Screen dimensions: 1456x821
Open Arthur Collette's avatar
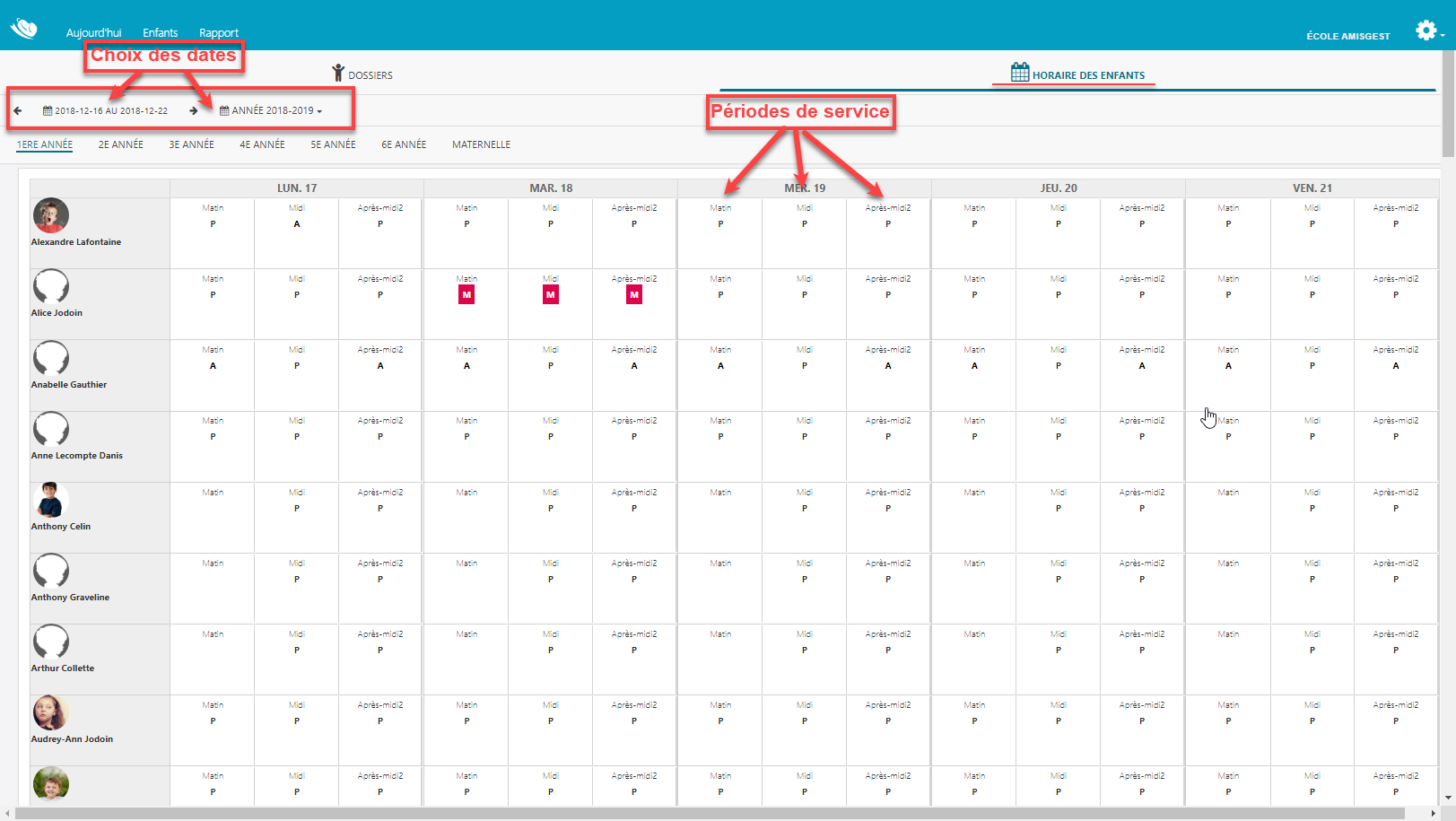pyautogui.click(x=51, y=642)
